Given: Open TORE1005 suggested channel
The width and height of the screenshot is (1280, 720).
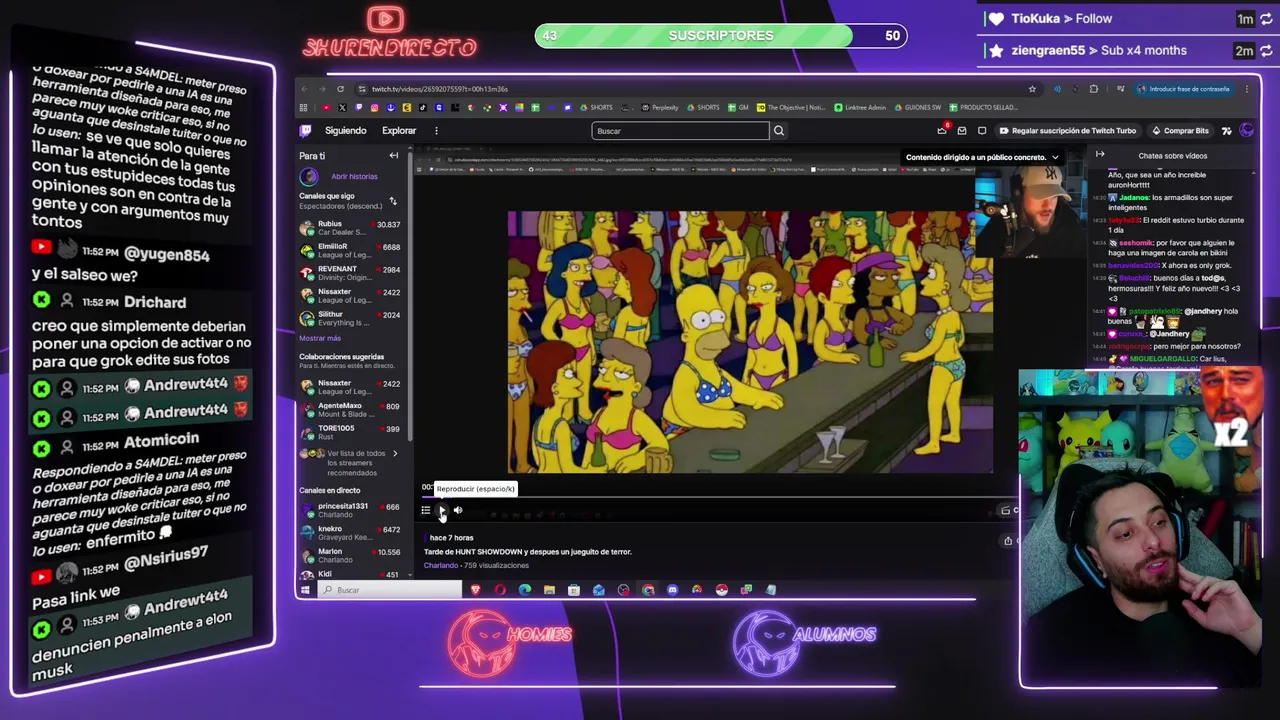Looking at the screenshot, I should tap(350, 432).
